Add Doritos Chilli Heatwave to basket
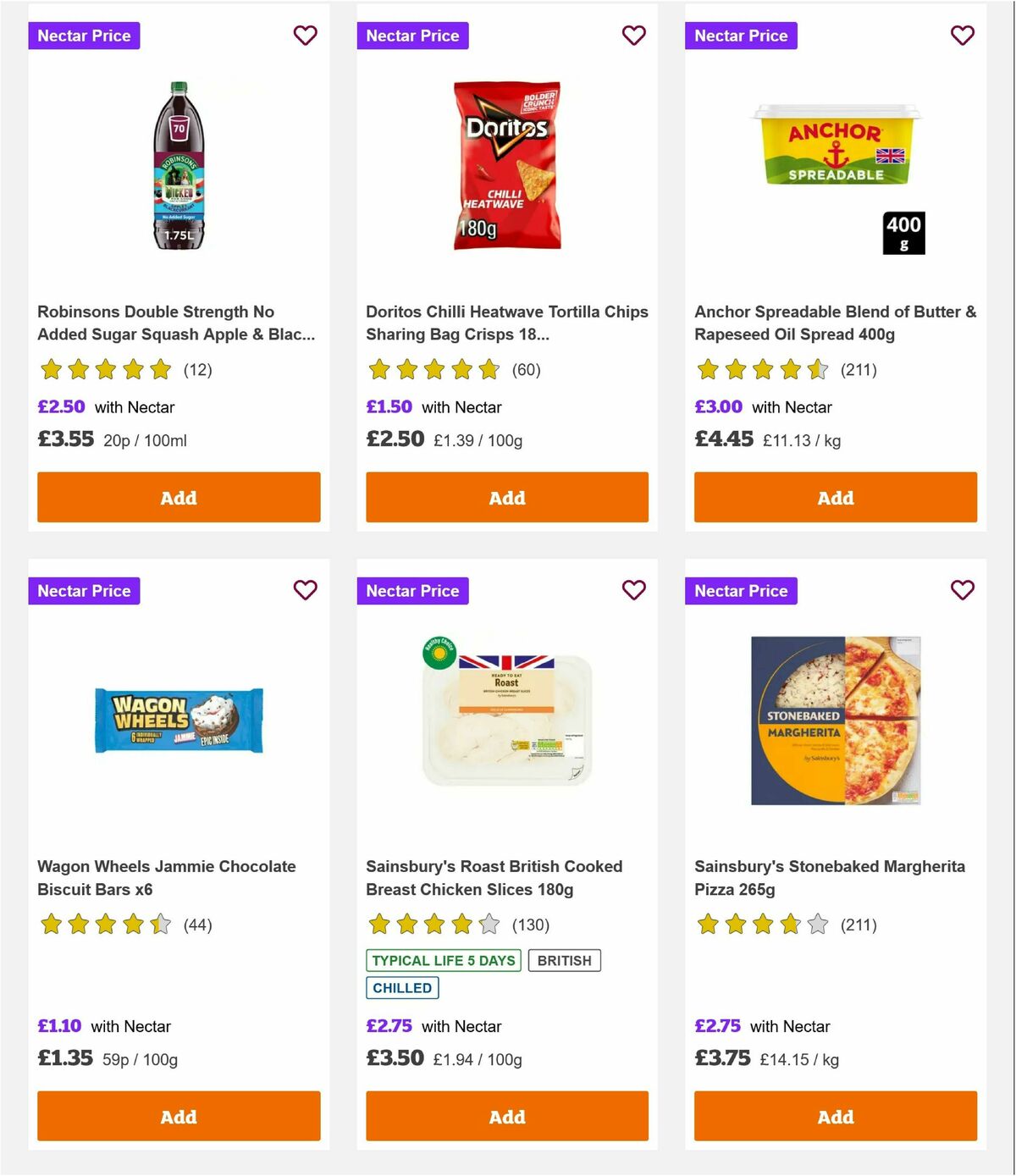Screen dimensions: 1016x1176 point(506,498)
